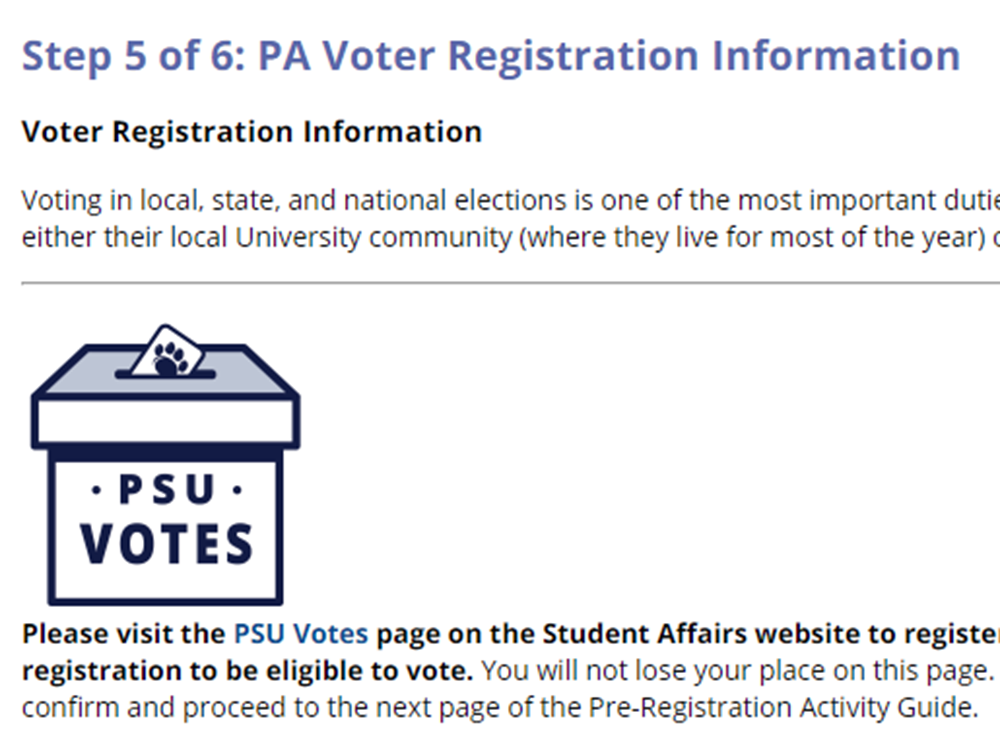Open the PSU Votes hyperlink
This screenshot has width=1000, height=750.
pos(300,634)
